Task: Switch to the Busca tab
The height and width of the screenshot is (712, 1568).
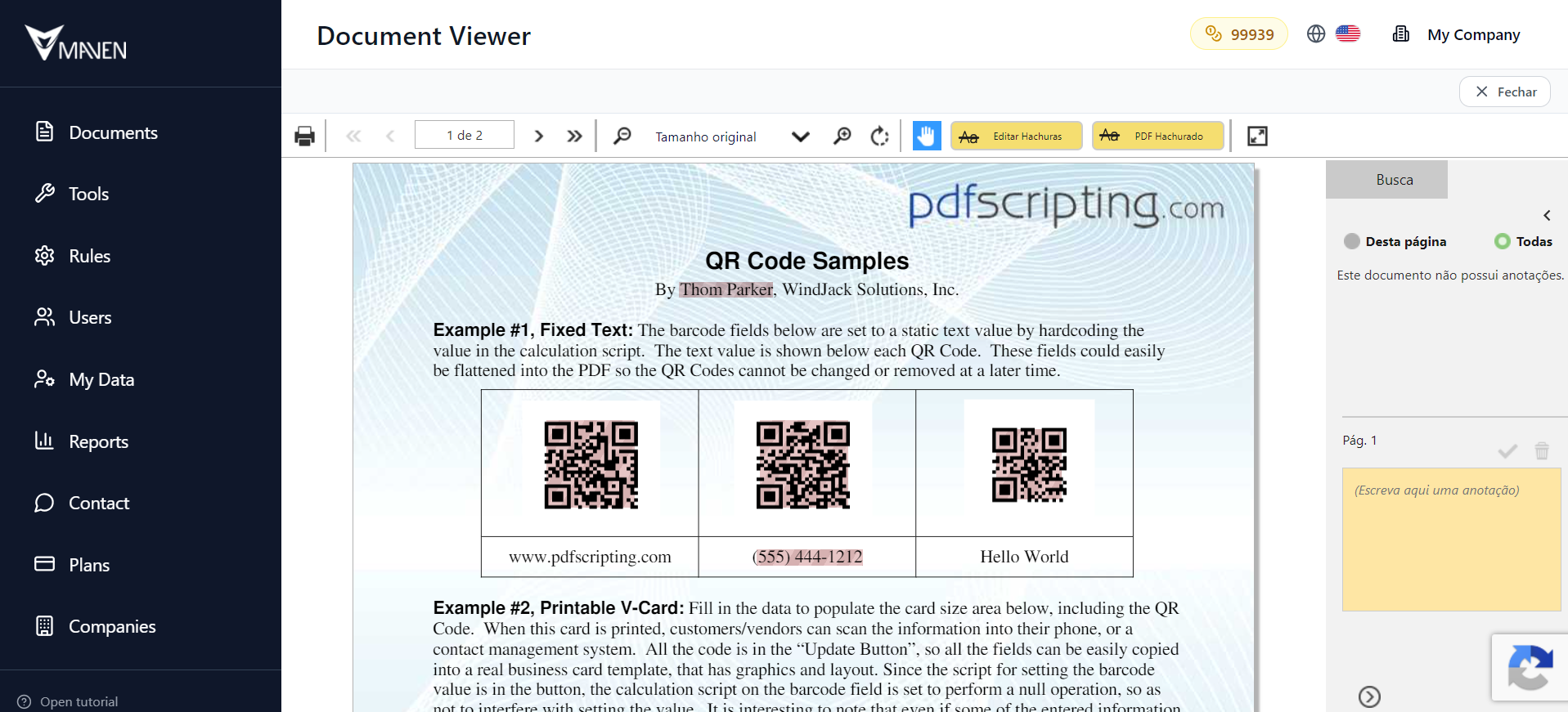Action: pos(1386,179)
